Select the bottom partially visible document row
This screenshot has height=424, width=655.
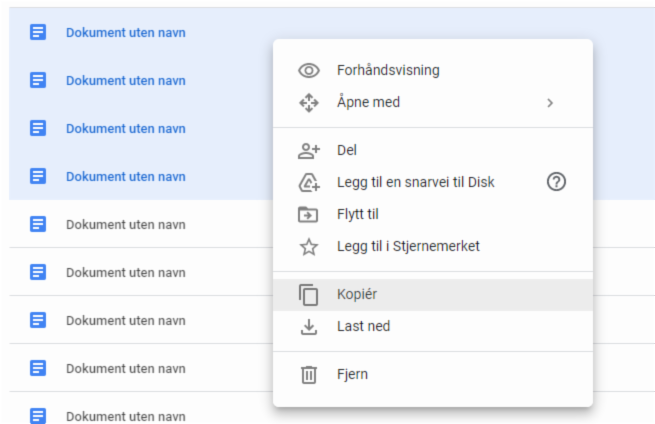(125, 415)
